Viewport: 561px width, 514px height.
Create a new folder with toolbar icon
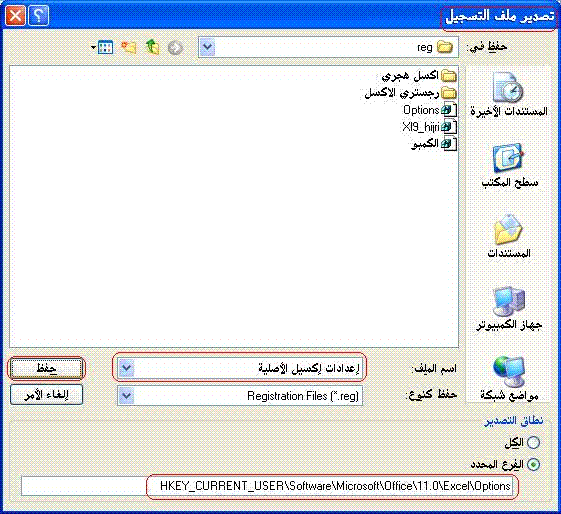point(128,47)
